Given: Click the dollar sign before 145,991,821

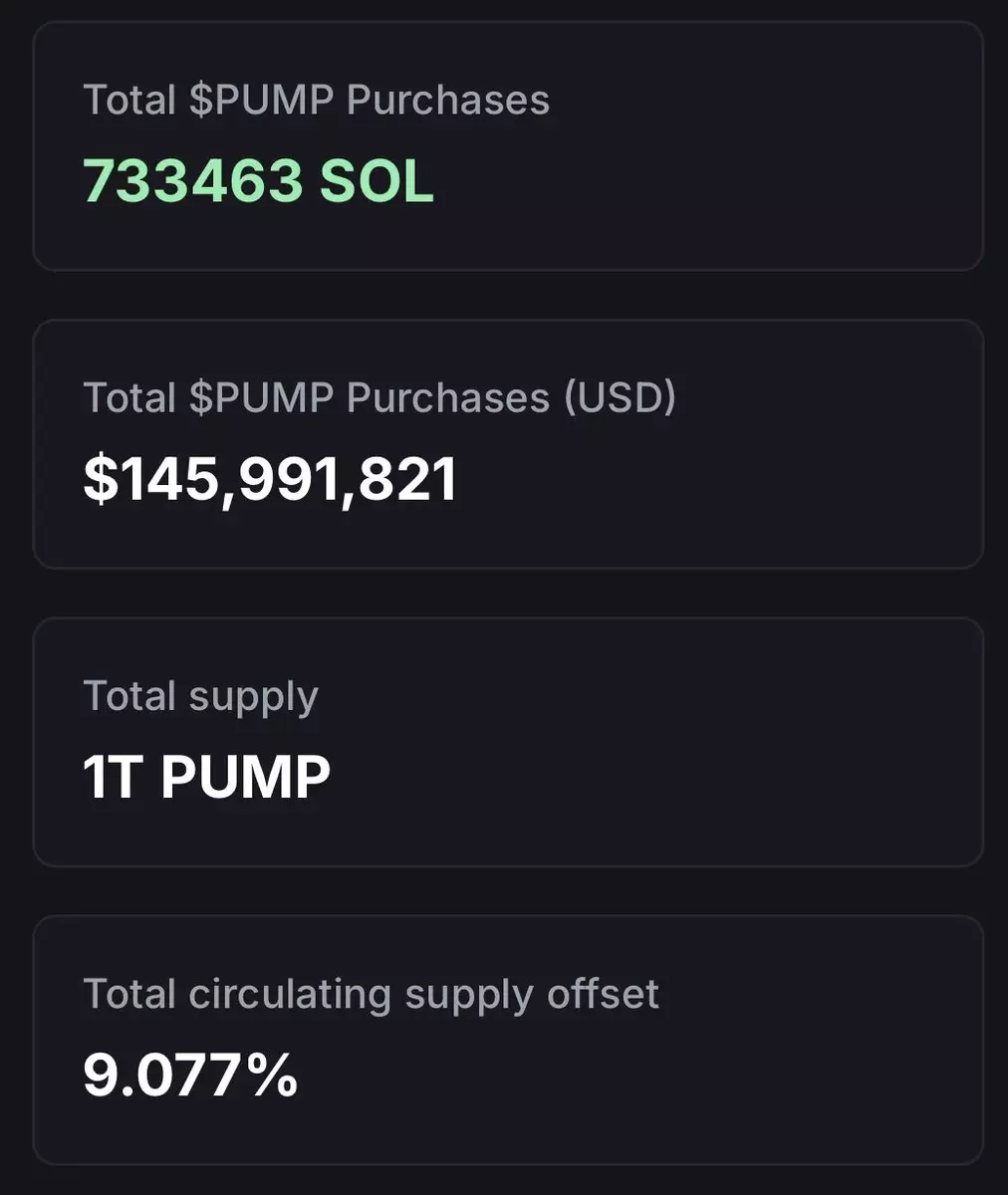Looking at the screenshot, I should click(x=100, y=480).
